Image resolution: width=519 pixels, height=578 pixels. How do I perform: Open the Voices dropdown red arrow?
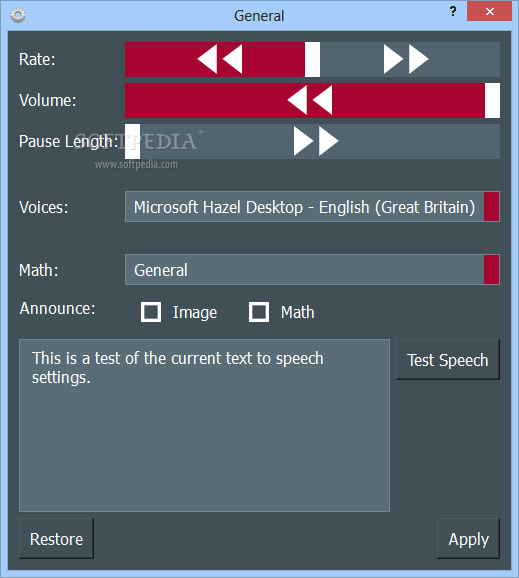[491, 206]
